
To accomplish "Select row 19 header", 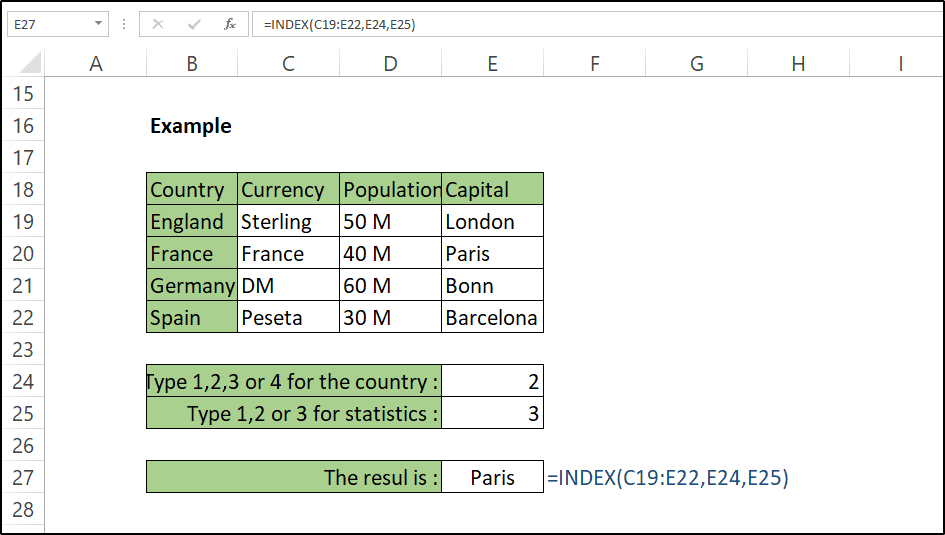I will (23, 221).
